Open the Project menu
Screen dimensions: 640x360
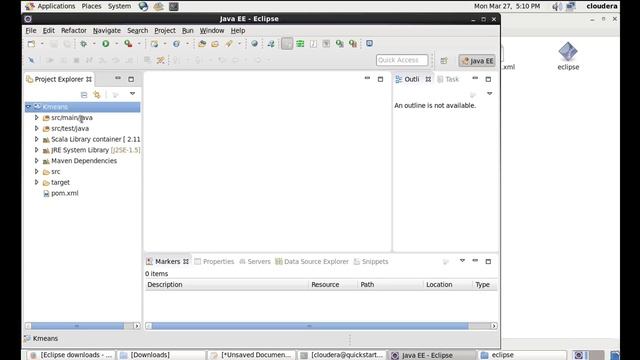pyautogui.click(x=165, y=31)
